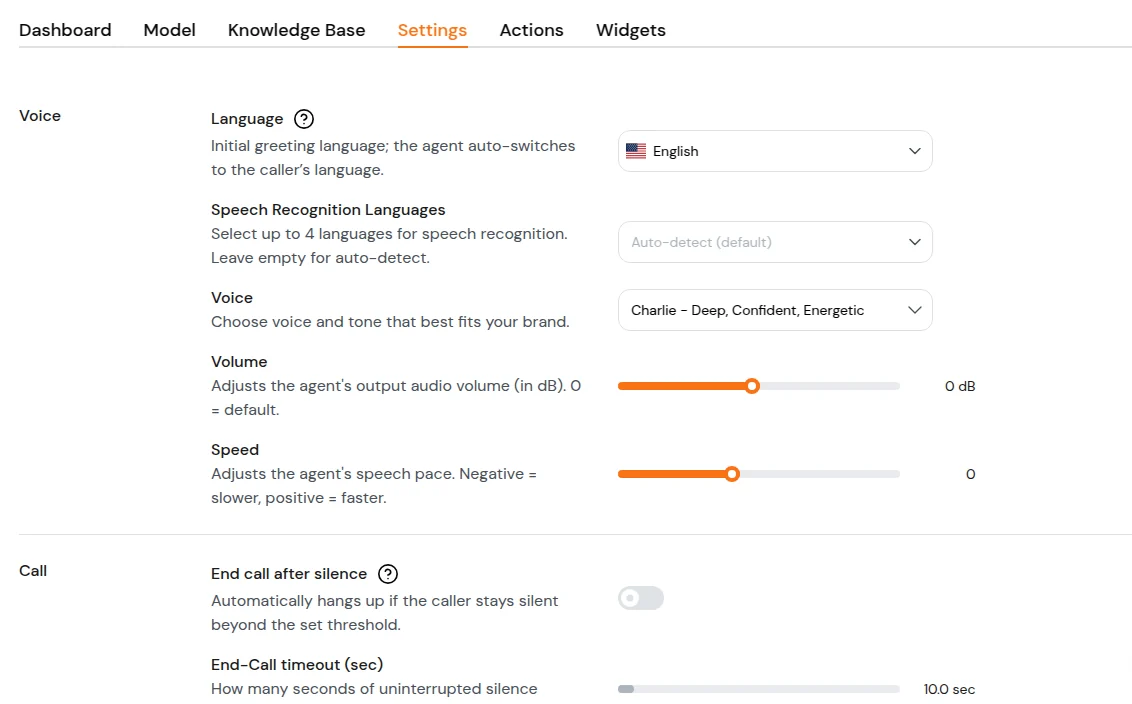Open the Model tab

point(170,30)
